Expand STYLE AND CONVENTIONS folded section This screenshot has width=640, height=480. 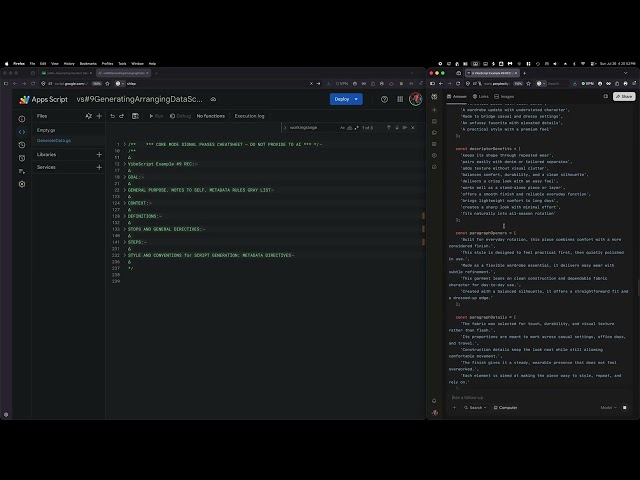coord(125,255)
